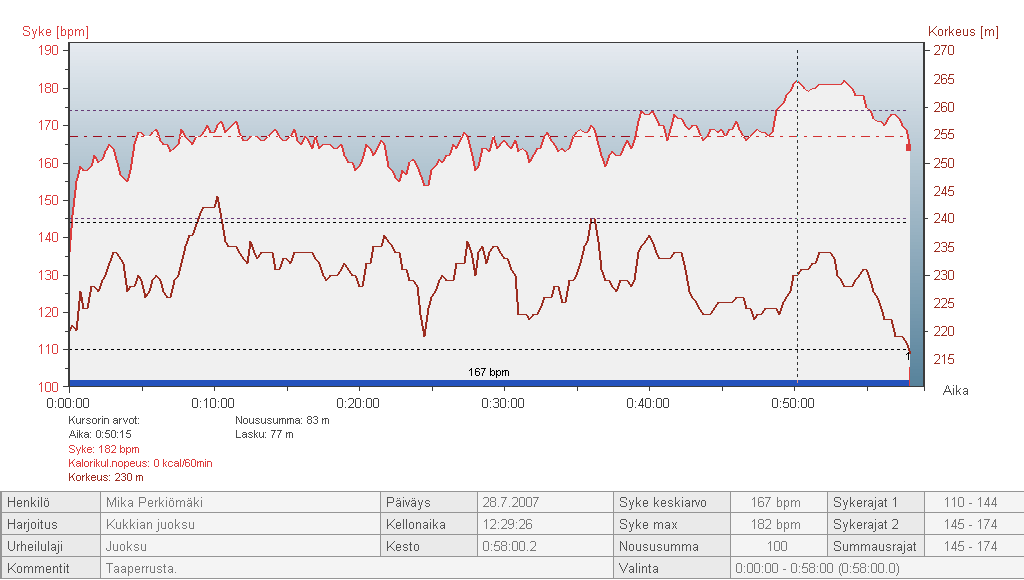Click the Sykerajat 1 value 110 - 144
The height and width of the screenshot is (580, 1024).
[x=973, y=502]
